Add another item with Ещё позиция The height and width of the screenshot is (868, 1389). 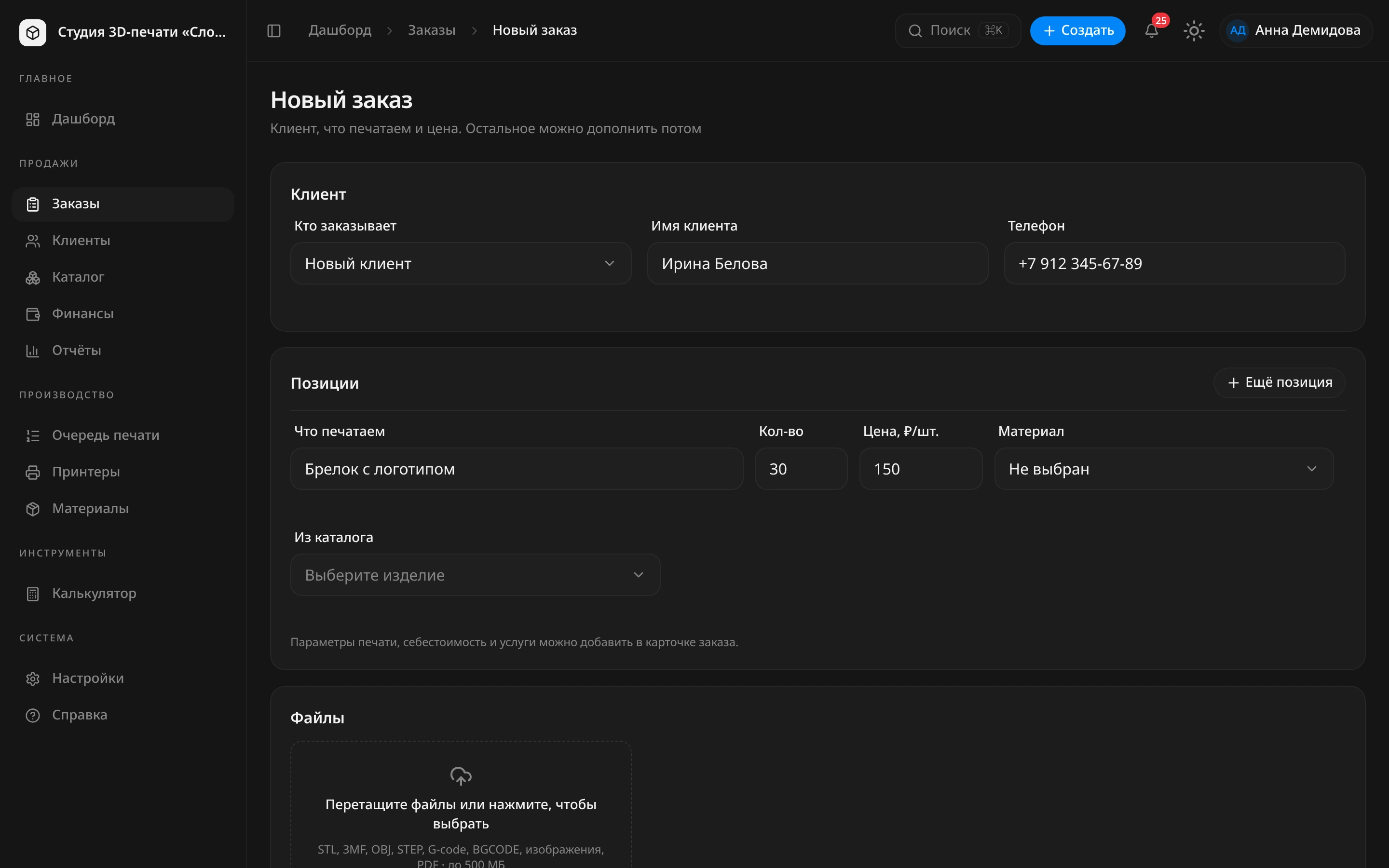pyautogui.click(x=1280, y=383)
